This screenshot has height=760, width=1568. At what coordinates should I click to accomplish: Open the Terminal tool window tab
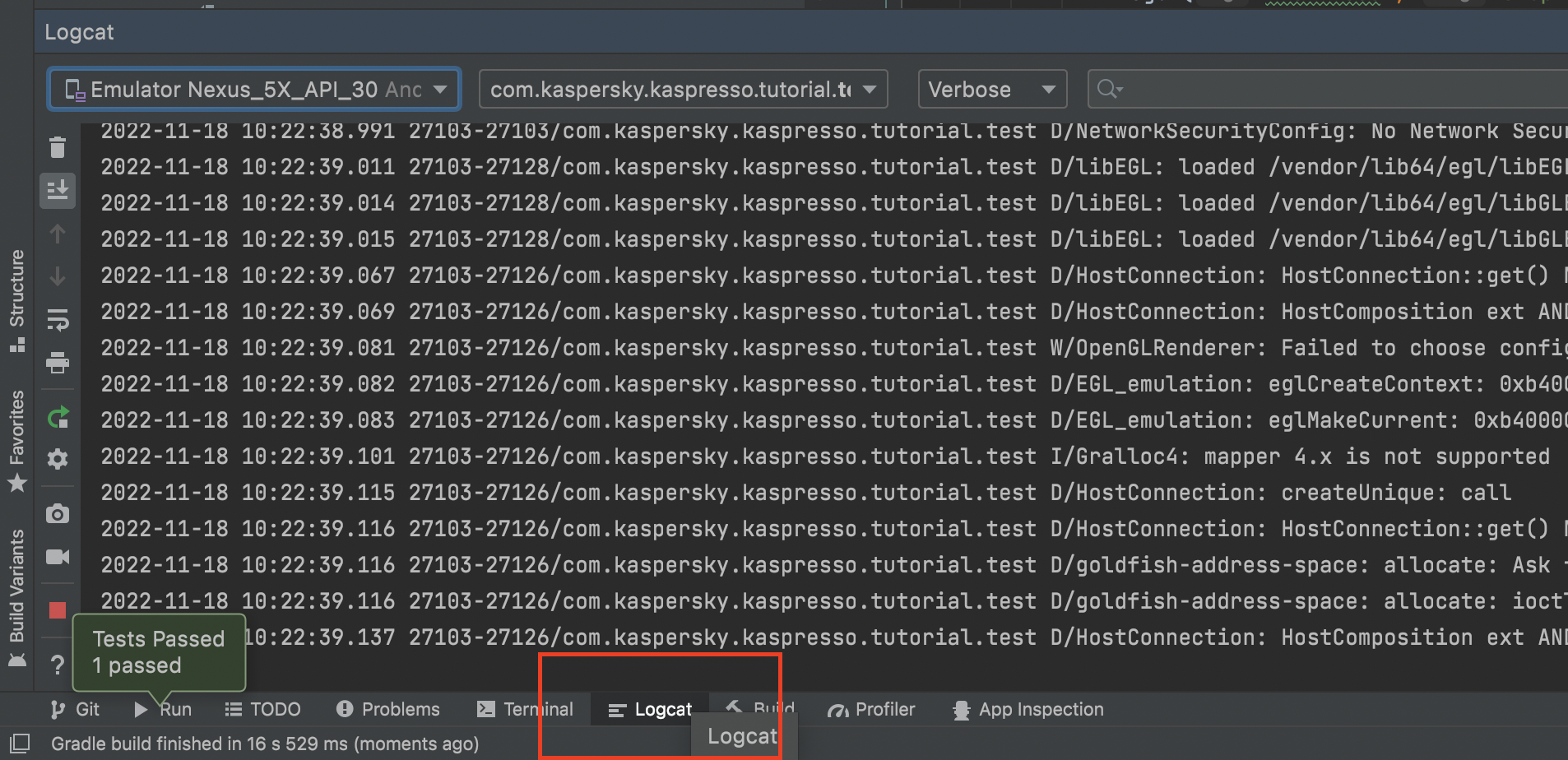tap(526, 709)
